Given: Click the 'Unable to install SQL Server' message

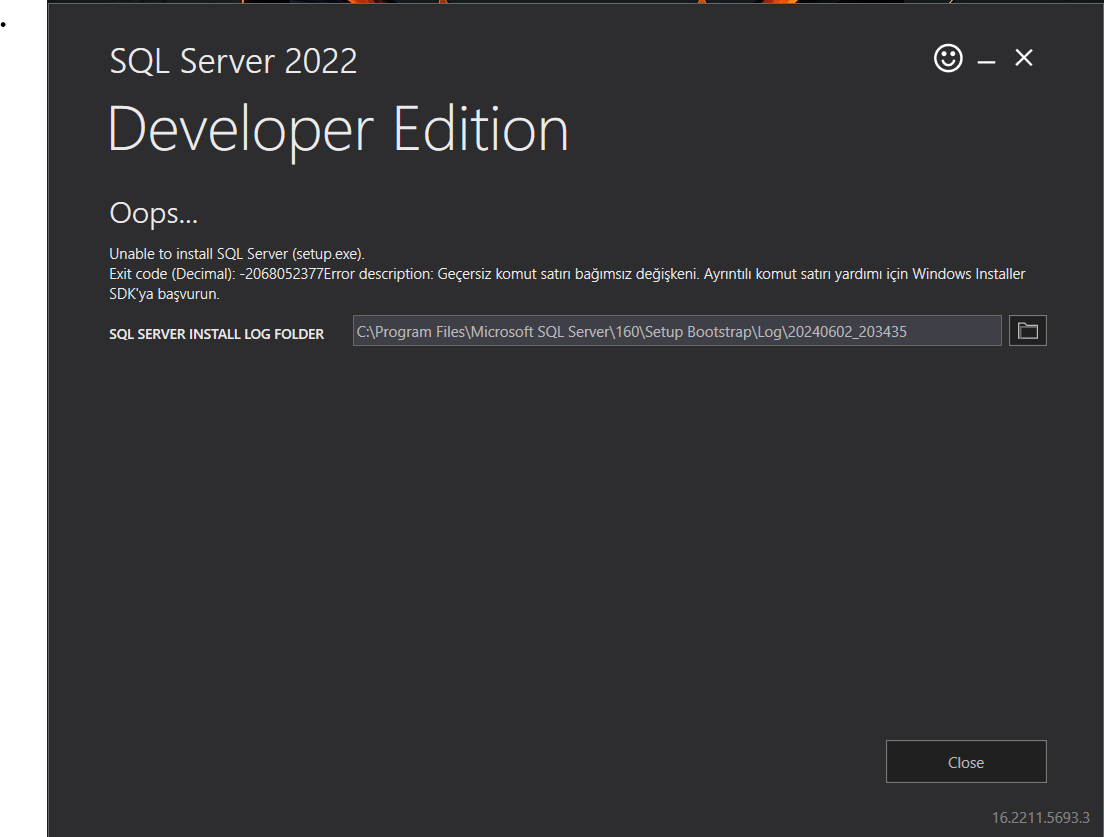Looking at the screenshot, I should [x=237, y=253].
